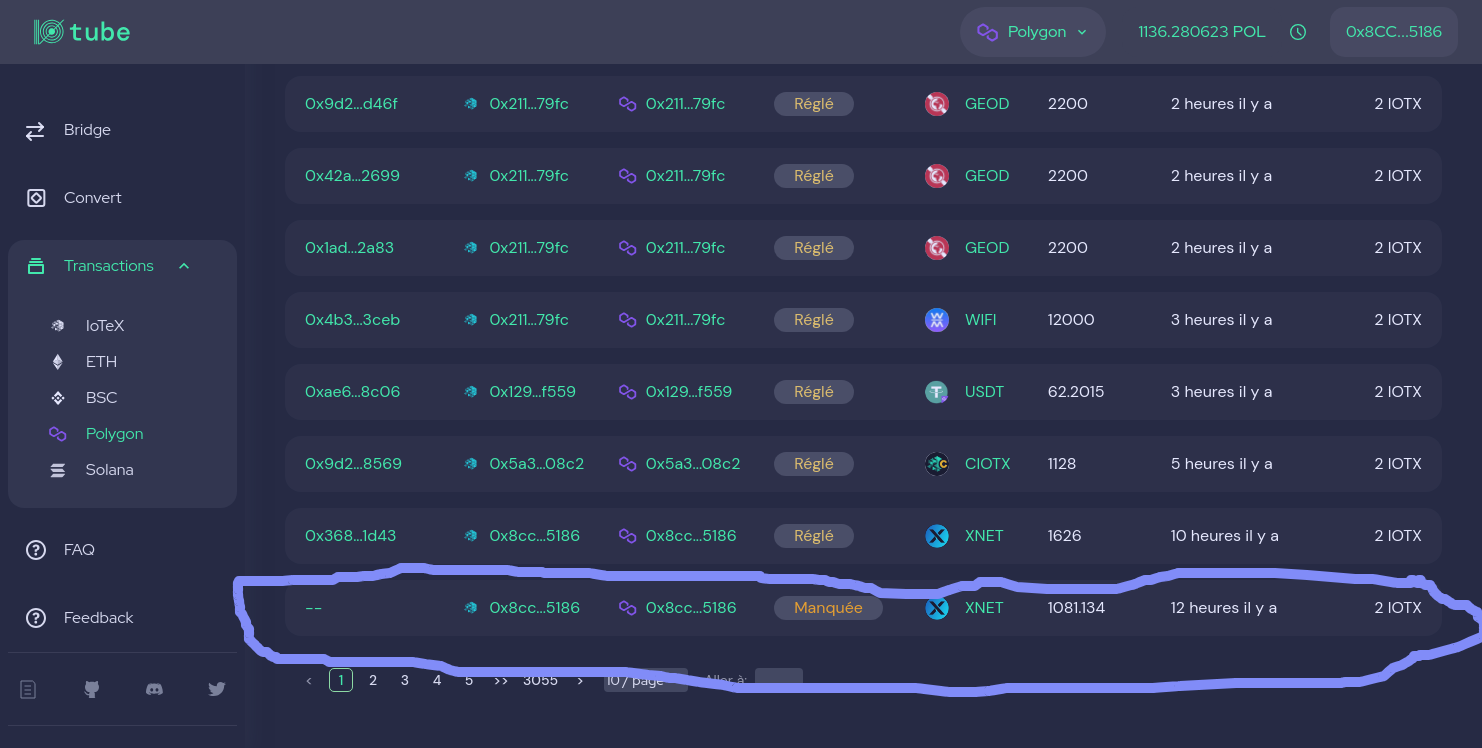Image resolution: width=1482 pixels, height=748 pixels.
Task: Click the CIOTX token icon
Action: tap(937, 464)
